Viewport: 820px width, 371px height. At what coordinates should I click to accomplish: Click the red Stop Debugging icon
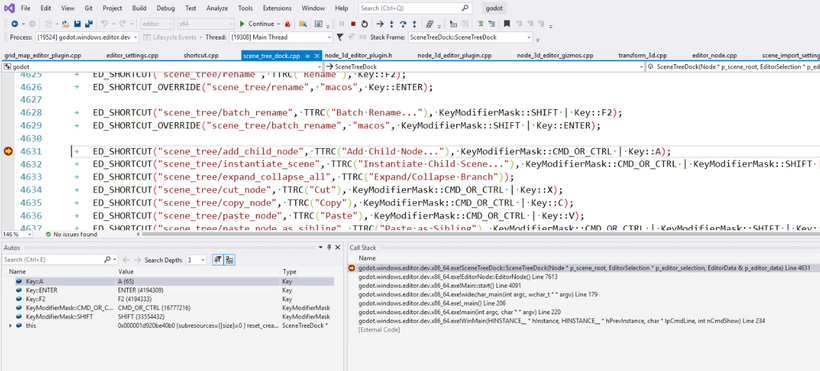pyautogui.click(x=353, y=24)
